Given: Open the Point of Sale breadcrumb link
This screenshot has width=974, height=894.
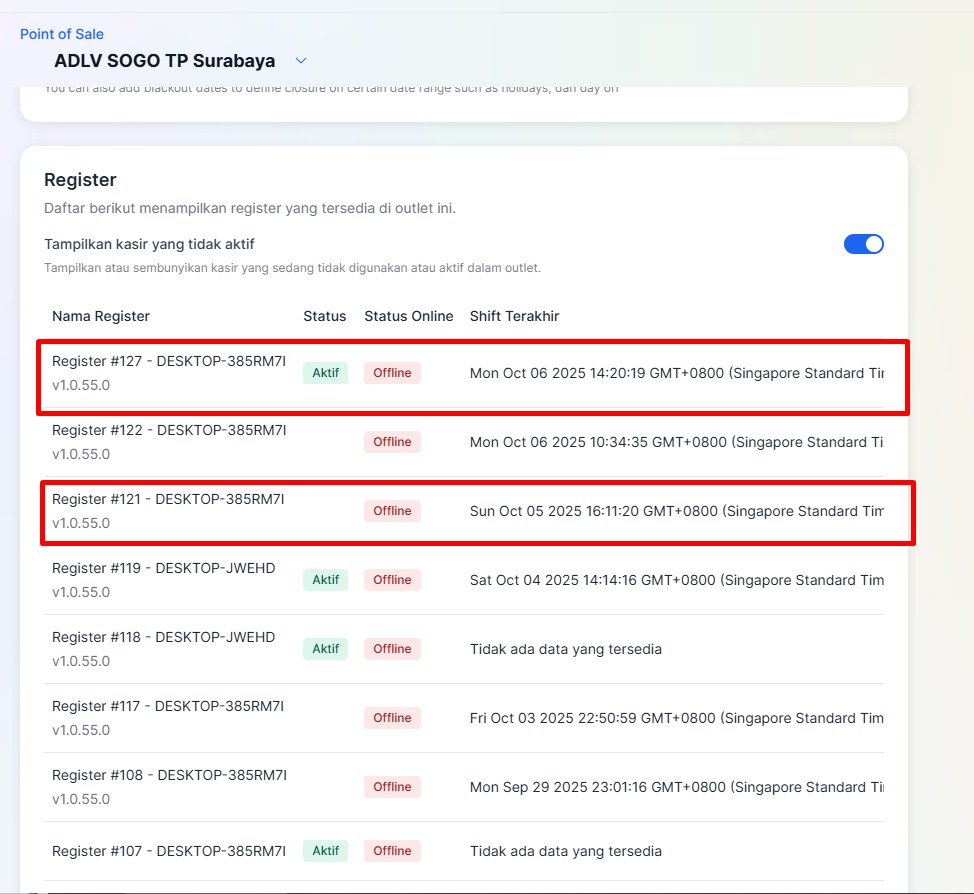Looking at the screenshot, I should [x=62, y=34].
